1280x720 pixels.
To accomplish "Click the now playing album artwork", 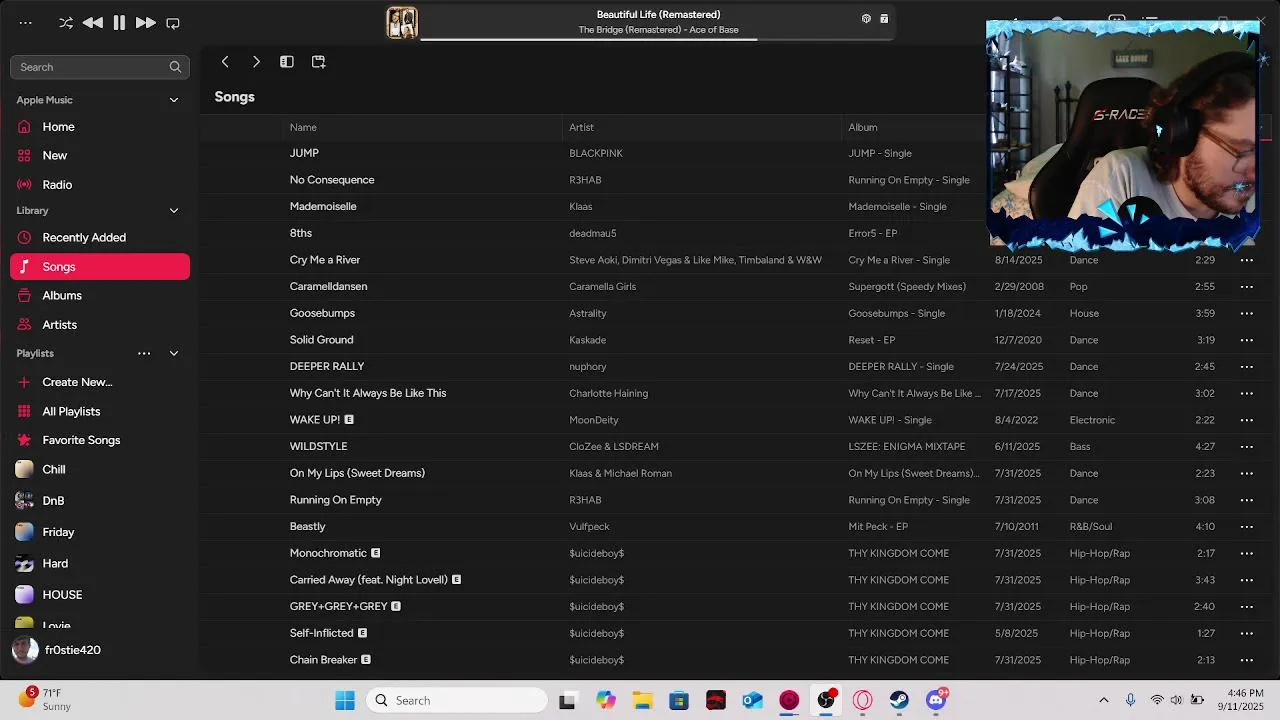I will (402, 22).
